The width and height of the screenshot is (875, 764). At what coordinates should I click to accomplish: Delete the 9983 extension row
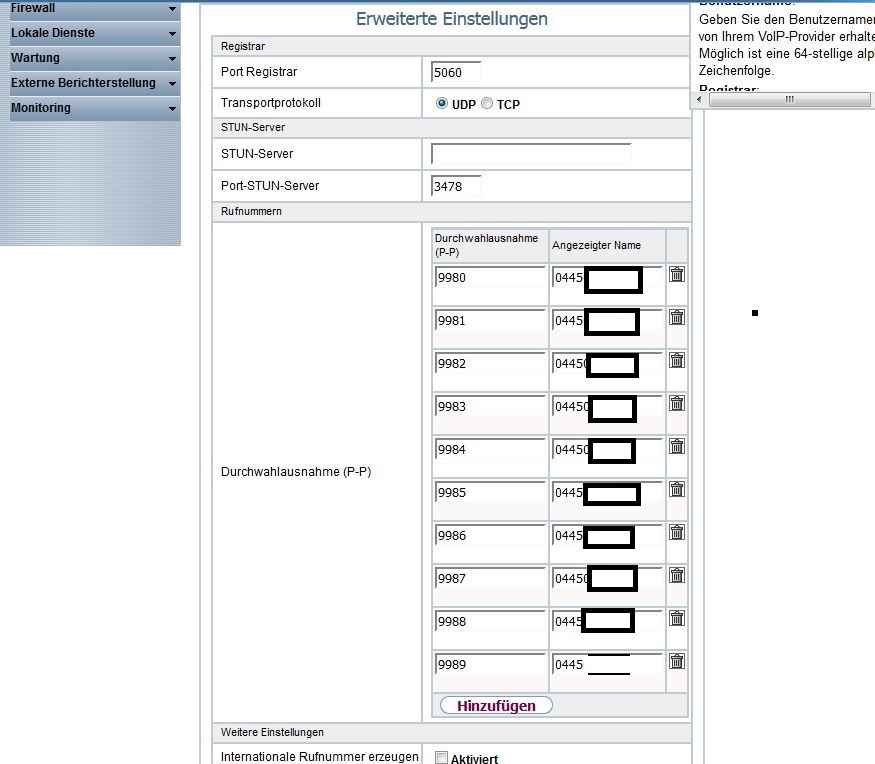pos(677,403)
